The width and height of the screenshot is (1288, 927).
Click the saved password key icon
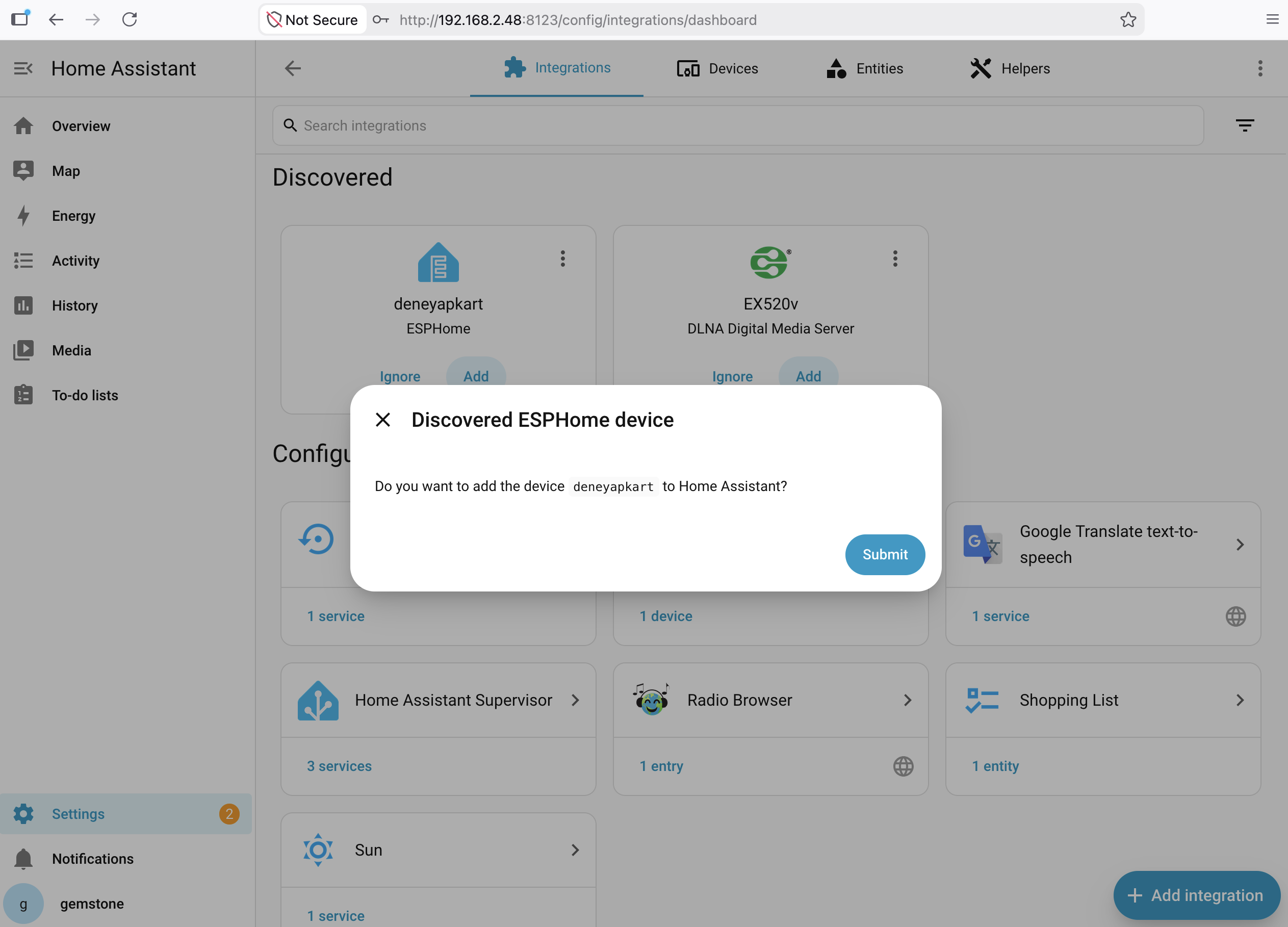pyautogui.click(x=380, y=20)
